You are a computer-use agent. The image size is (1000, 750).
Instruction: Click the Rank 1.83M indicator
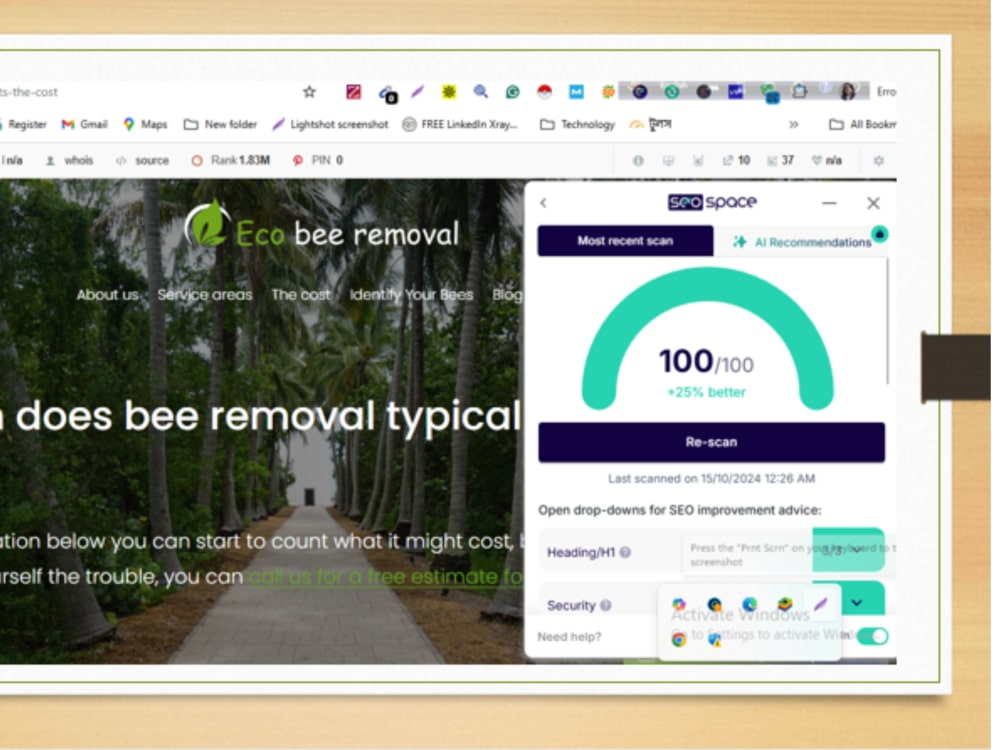pyautogui.click(x=231, y=161)
